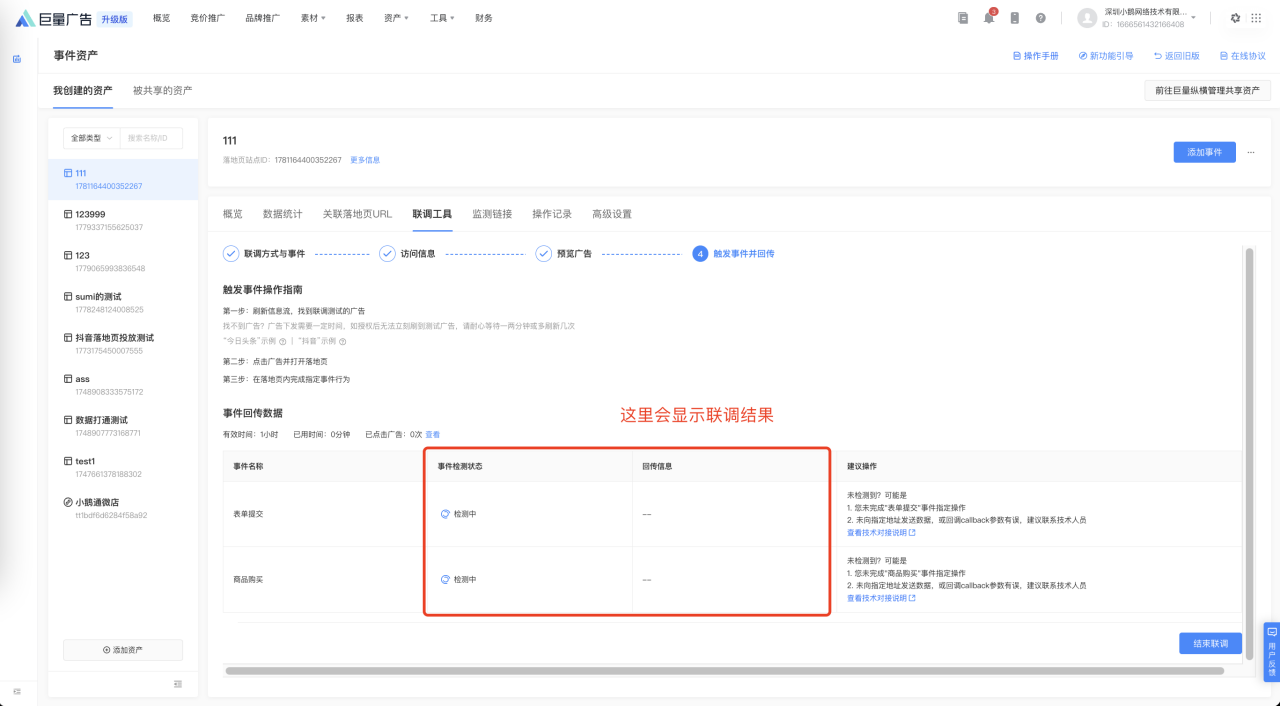This screenshot has width=1280, height=706.
Task: Click the left sidebar asset icon
Action: point(17,59)
